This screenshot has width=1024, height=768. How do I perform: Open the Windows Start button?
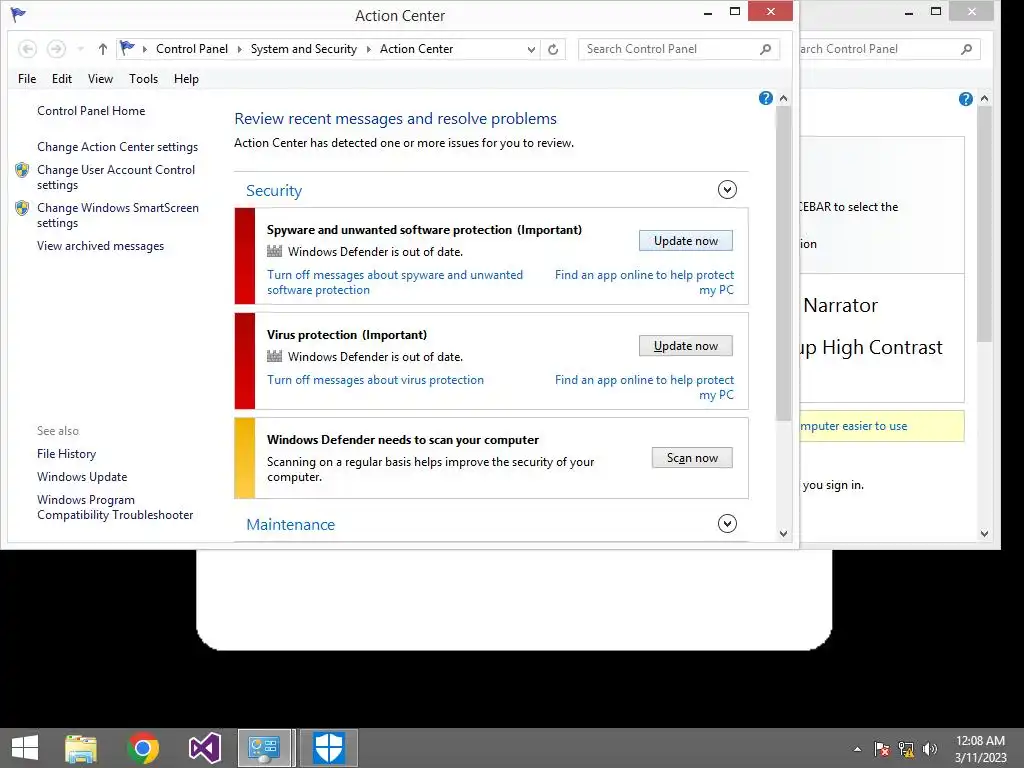(x=25, y=748)
